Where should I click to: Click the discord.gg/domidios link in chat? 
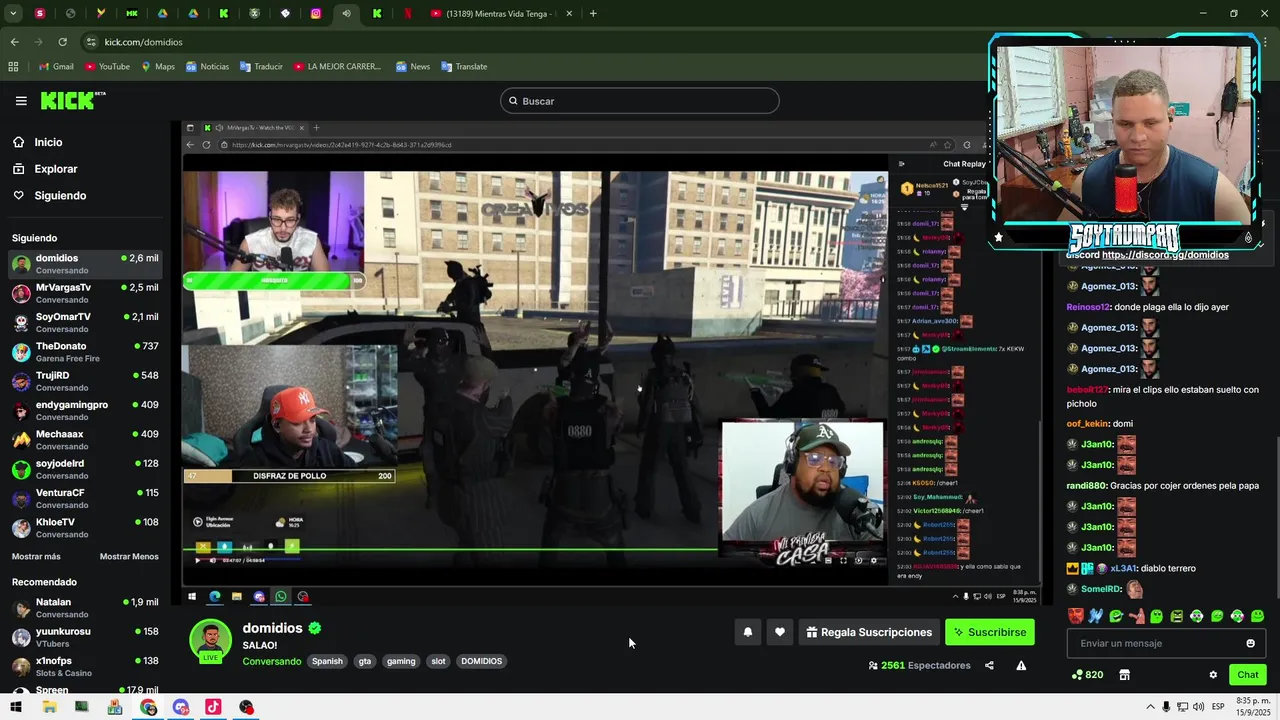tap(1165, 255)
